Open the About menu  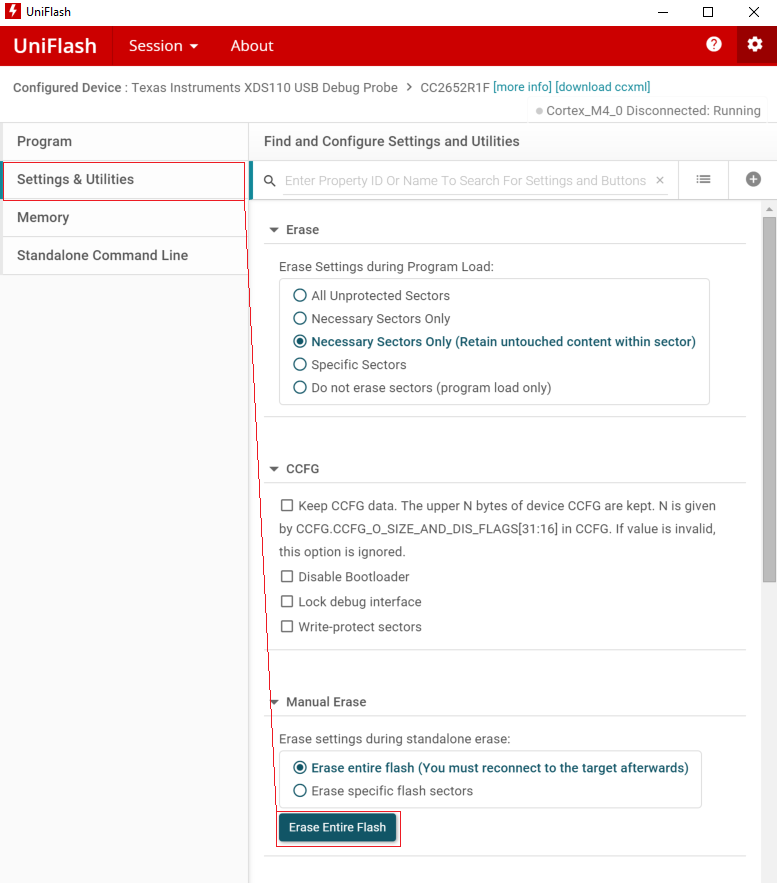[x=252, y=46]
